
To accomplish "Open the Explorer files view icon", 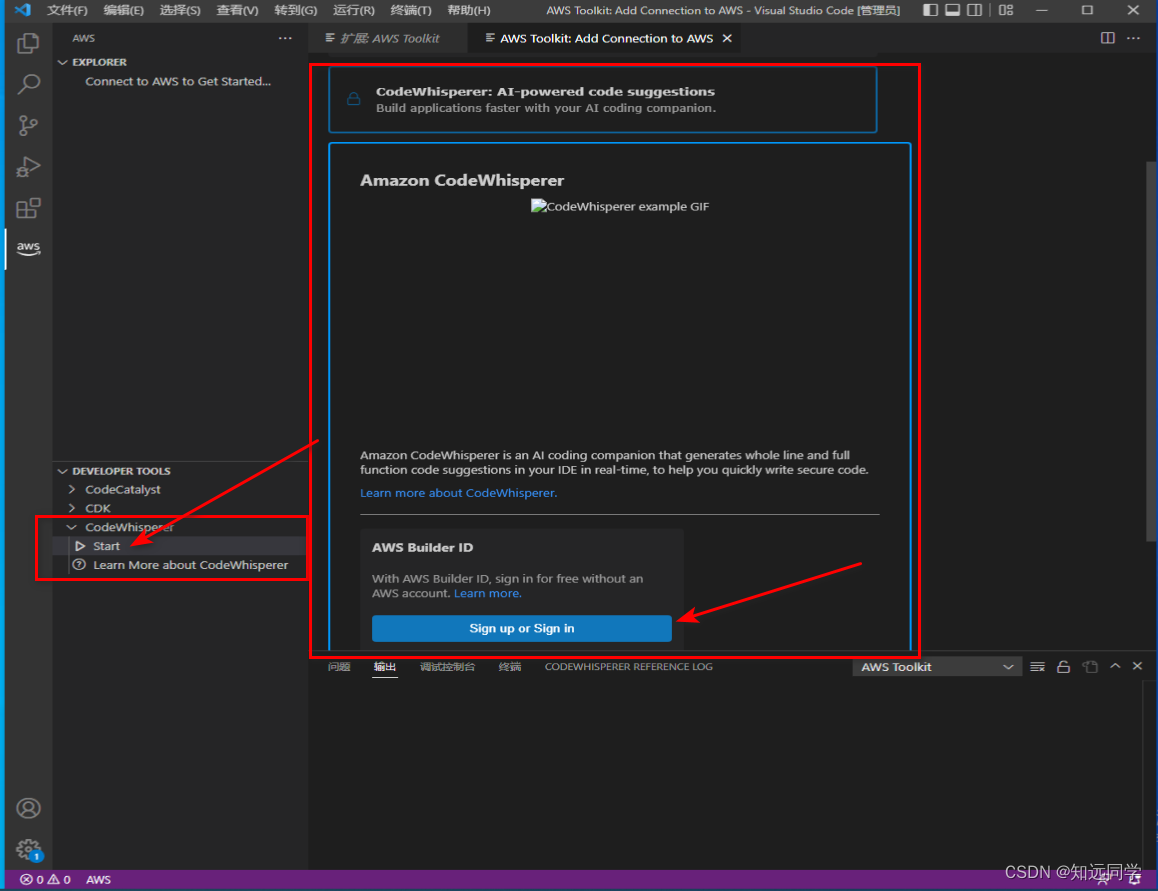I will pyautogui.click(x=28, y=44).
